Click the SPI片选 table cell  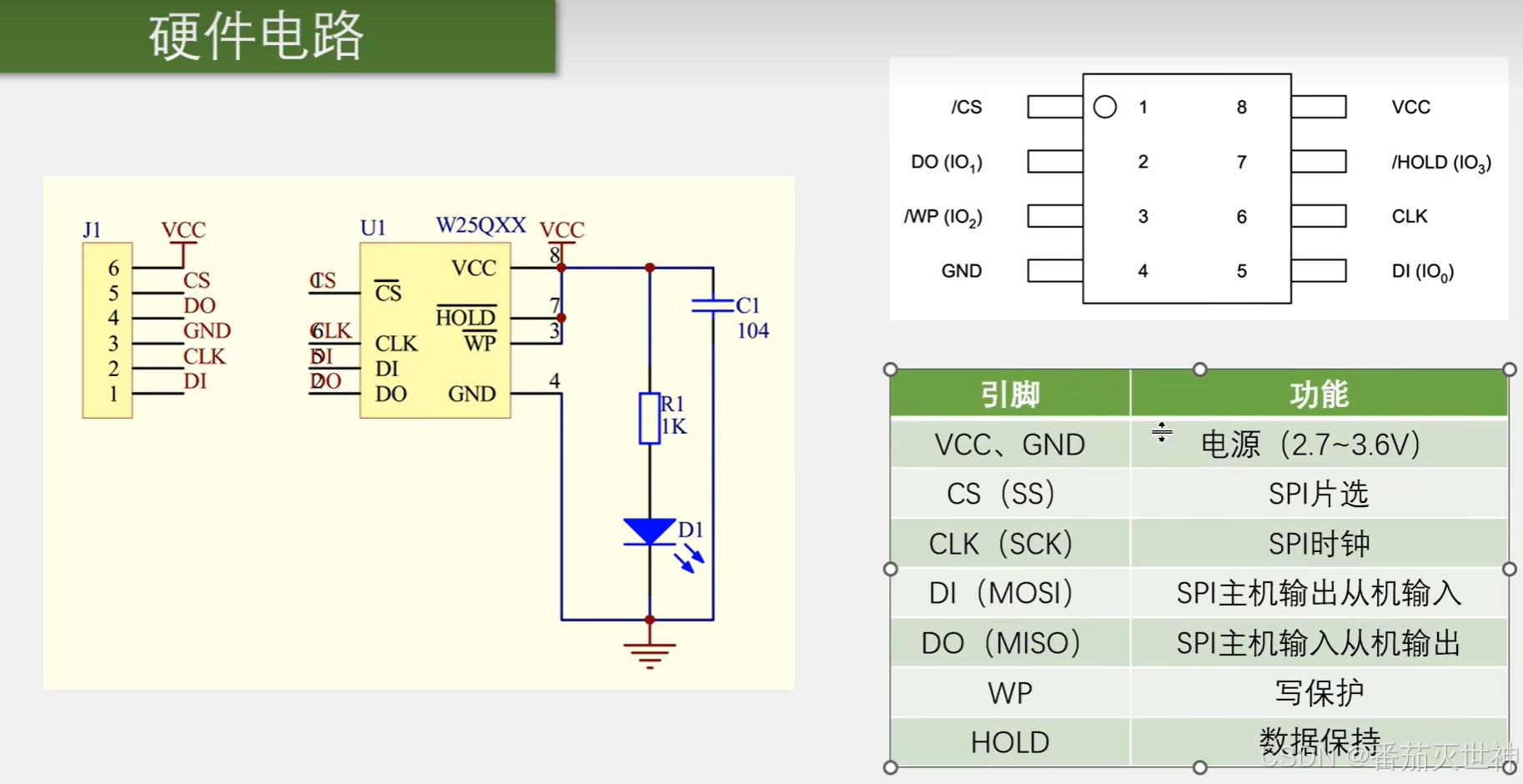pyautogui.click(x=1319, y=494)
